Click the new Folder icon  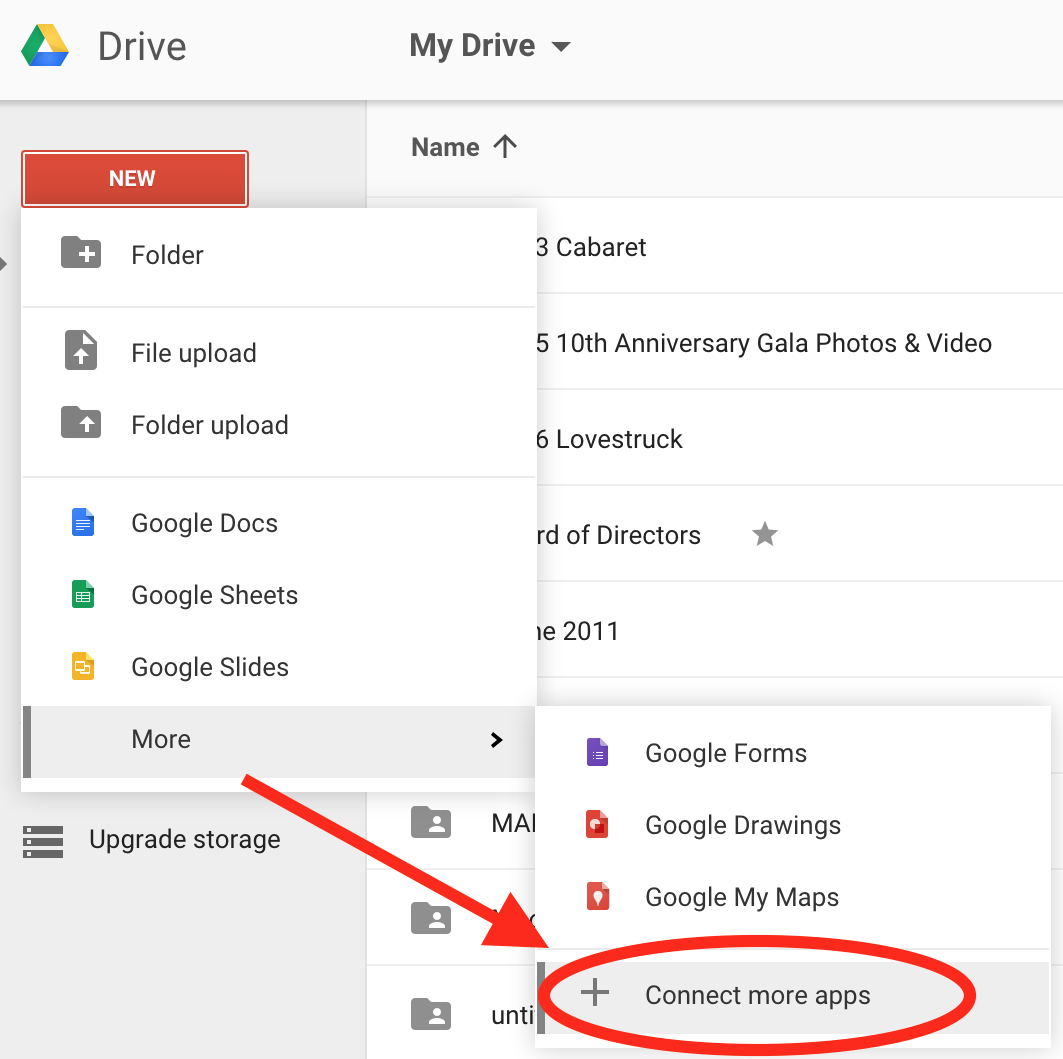tap(81, 252)
